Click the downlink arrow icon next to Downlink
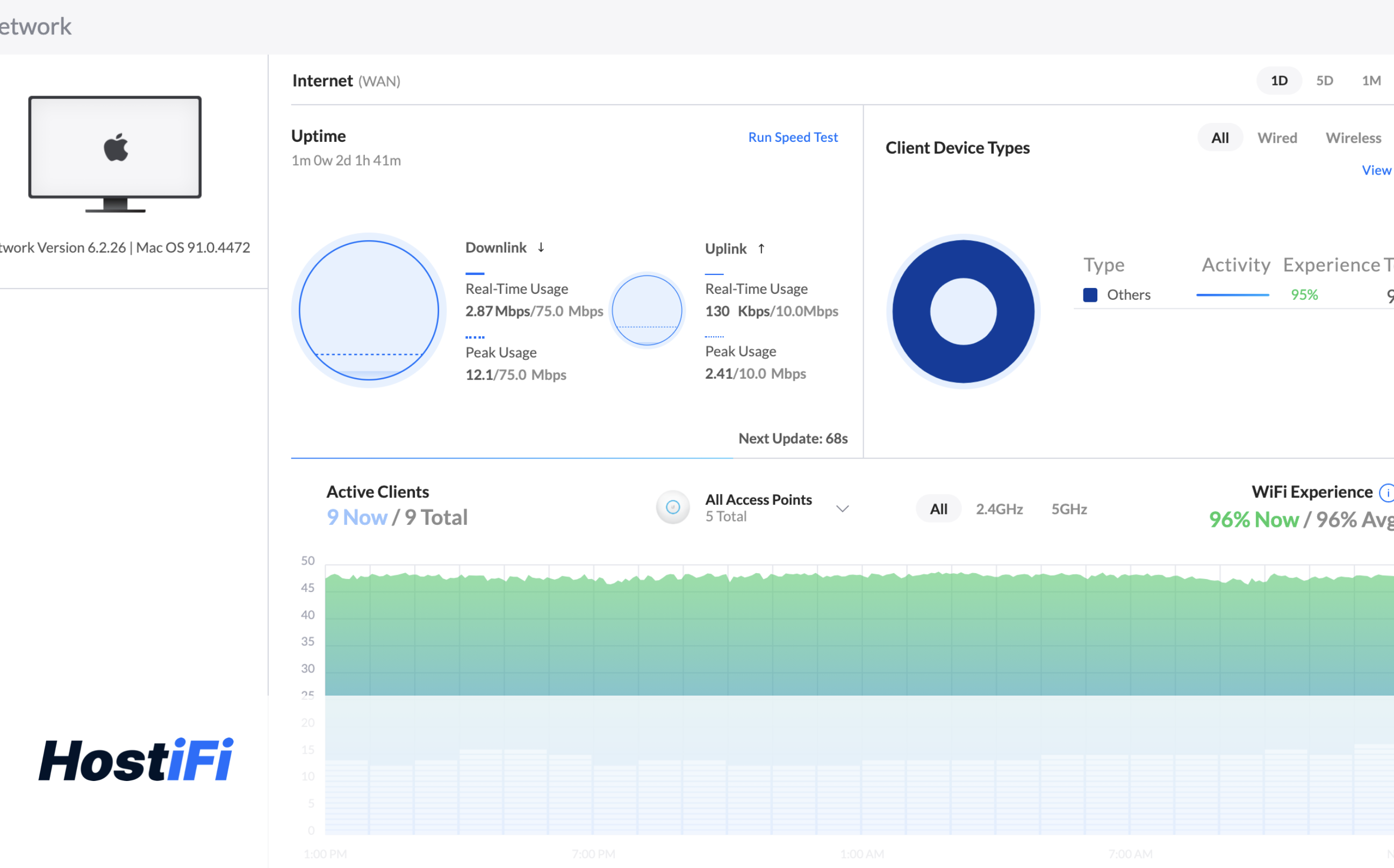 [541, 248]
